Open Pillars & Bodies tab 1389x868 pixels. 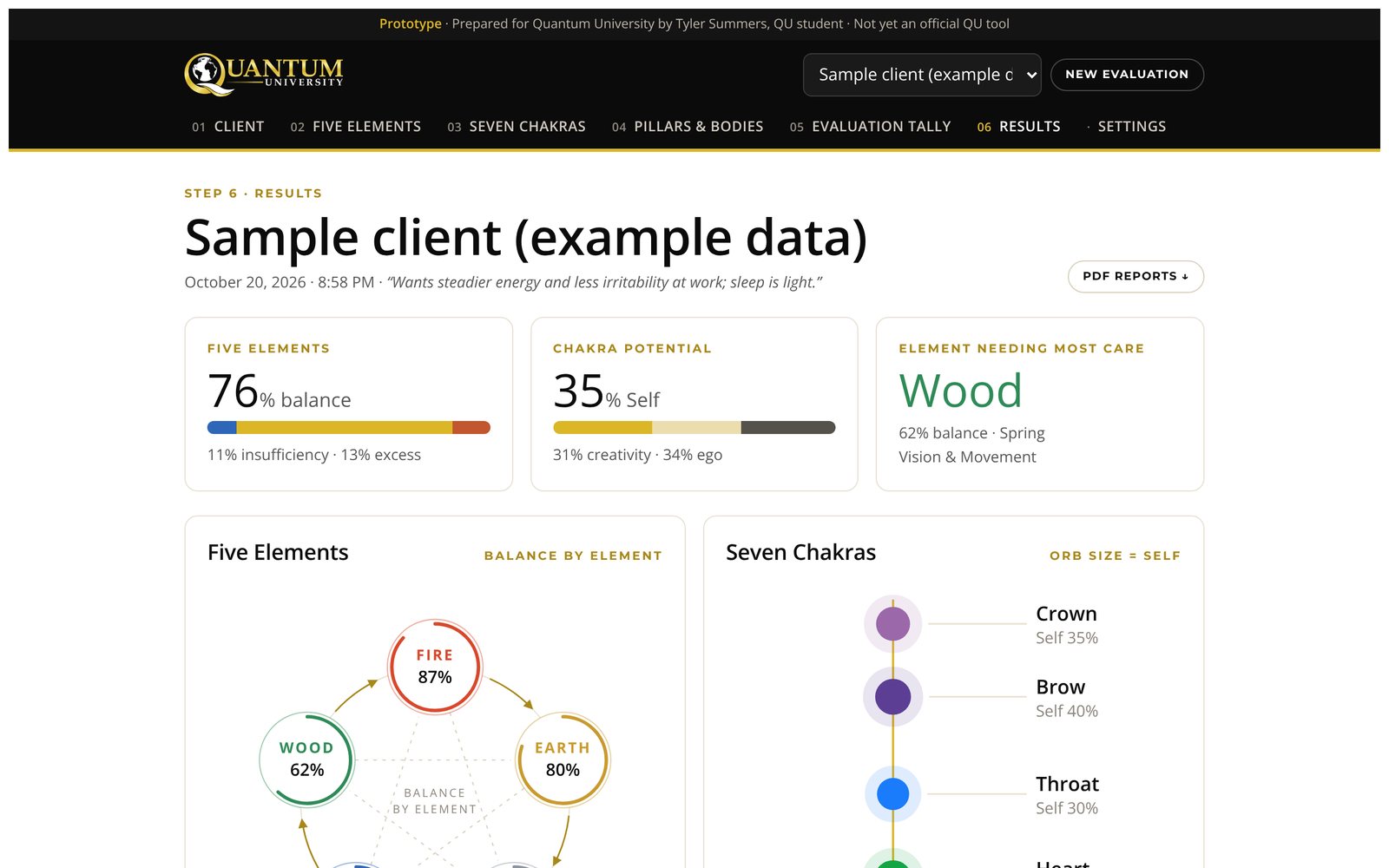pos(688,127)
